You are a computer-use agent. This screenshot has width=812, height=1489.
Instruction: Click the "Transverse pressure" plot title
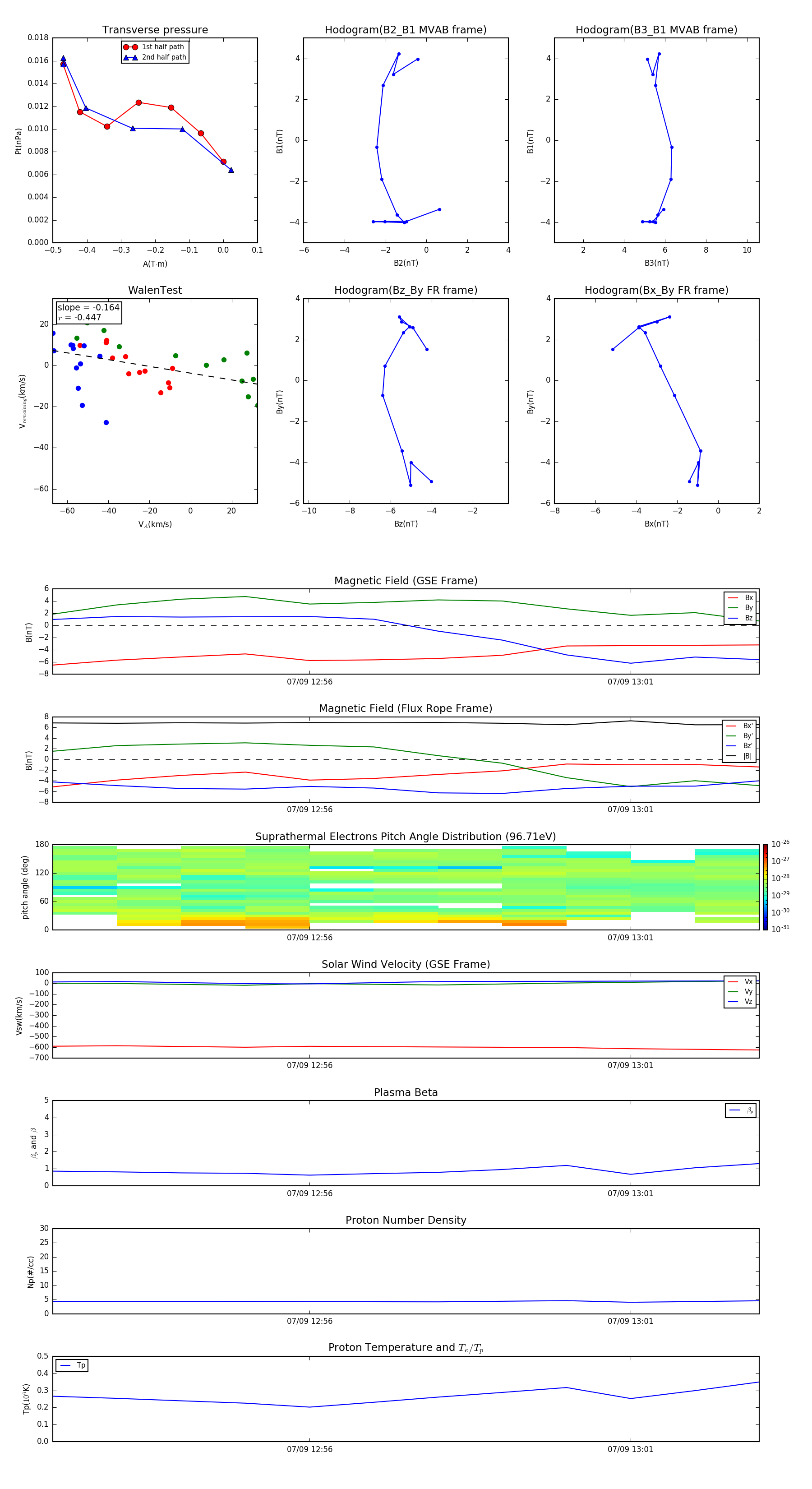tap(155, 30)
